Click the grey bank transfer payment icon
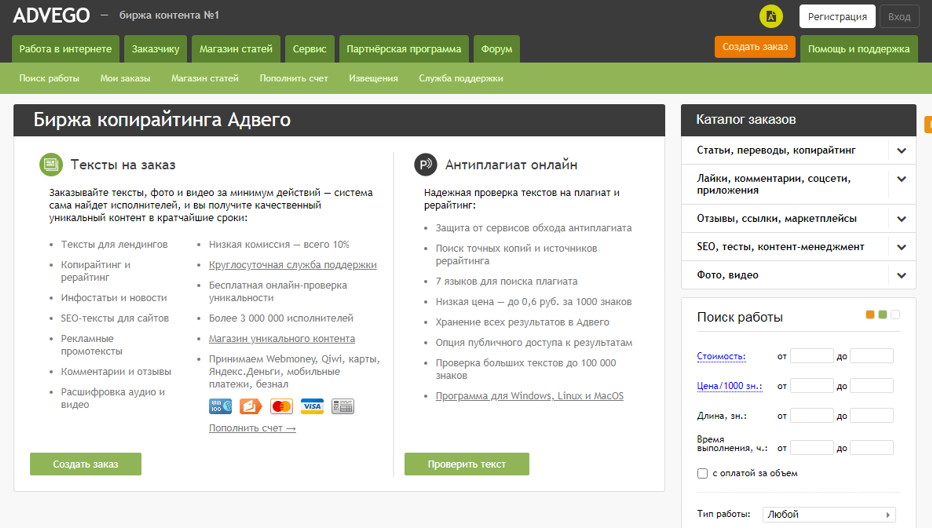The height and width of the screenshot is (532, 932). tap(343, 407)
